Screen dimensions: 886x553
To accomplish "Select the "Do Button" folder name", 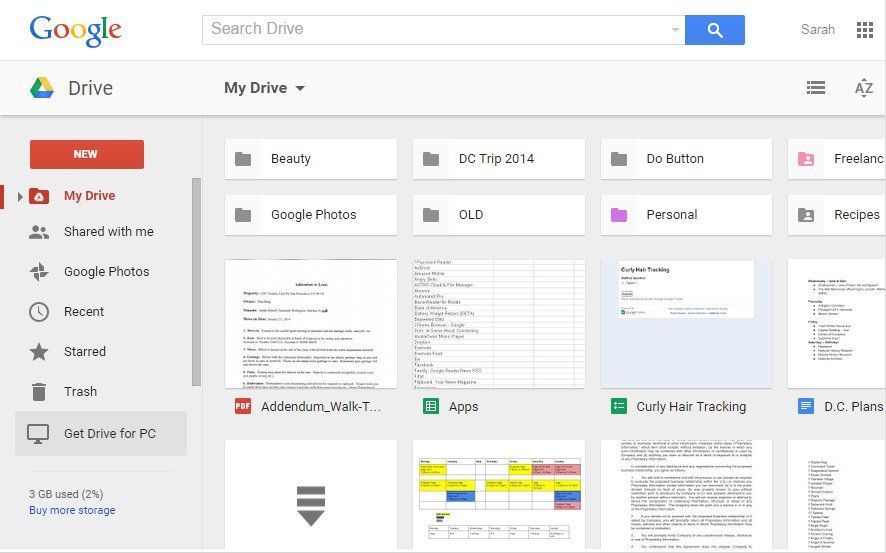I will click(675, 159).
